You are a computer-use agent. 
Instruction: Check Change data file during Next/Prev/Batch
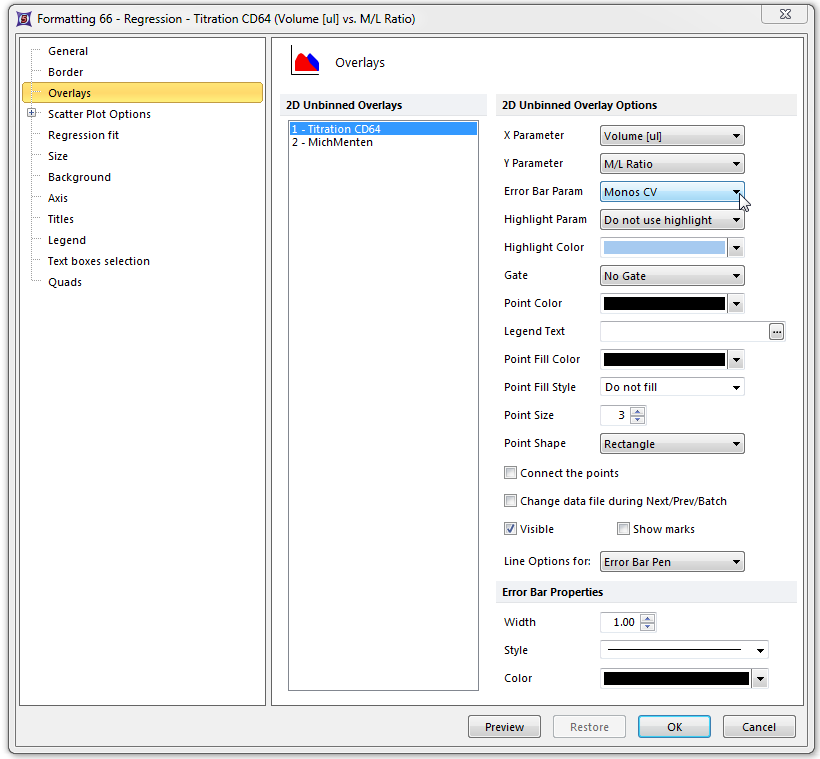coord(511,501)
